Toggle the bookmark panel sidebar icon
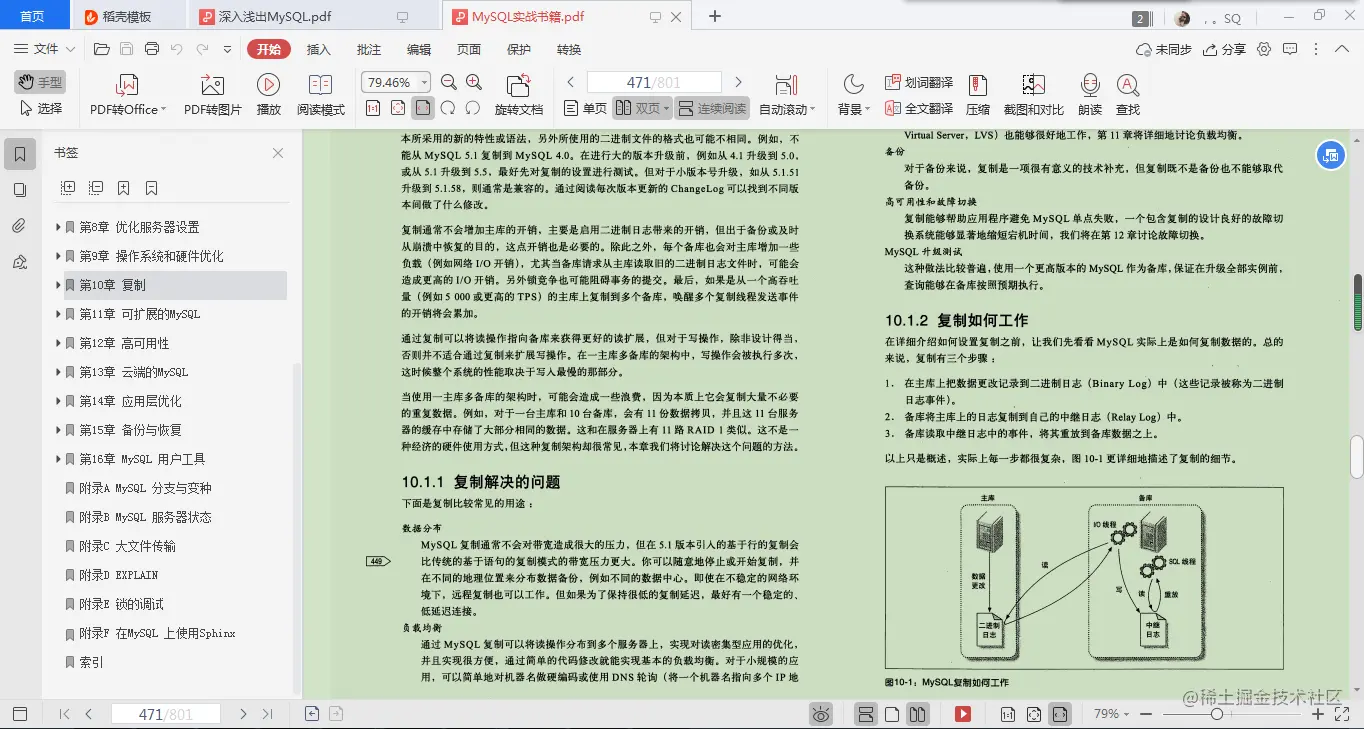This screenshot has width=1364, height=729. (x=20, y=153)
